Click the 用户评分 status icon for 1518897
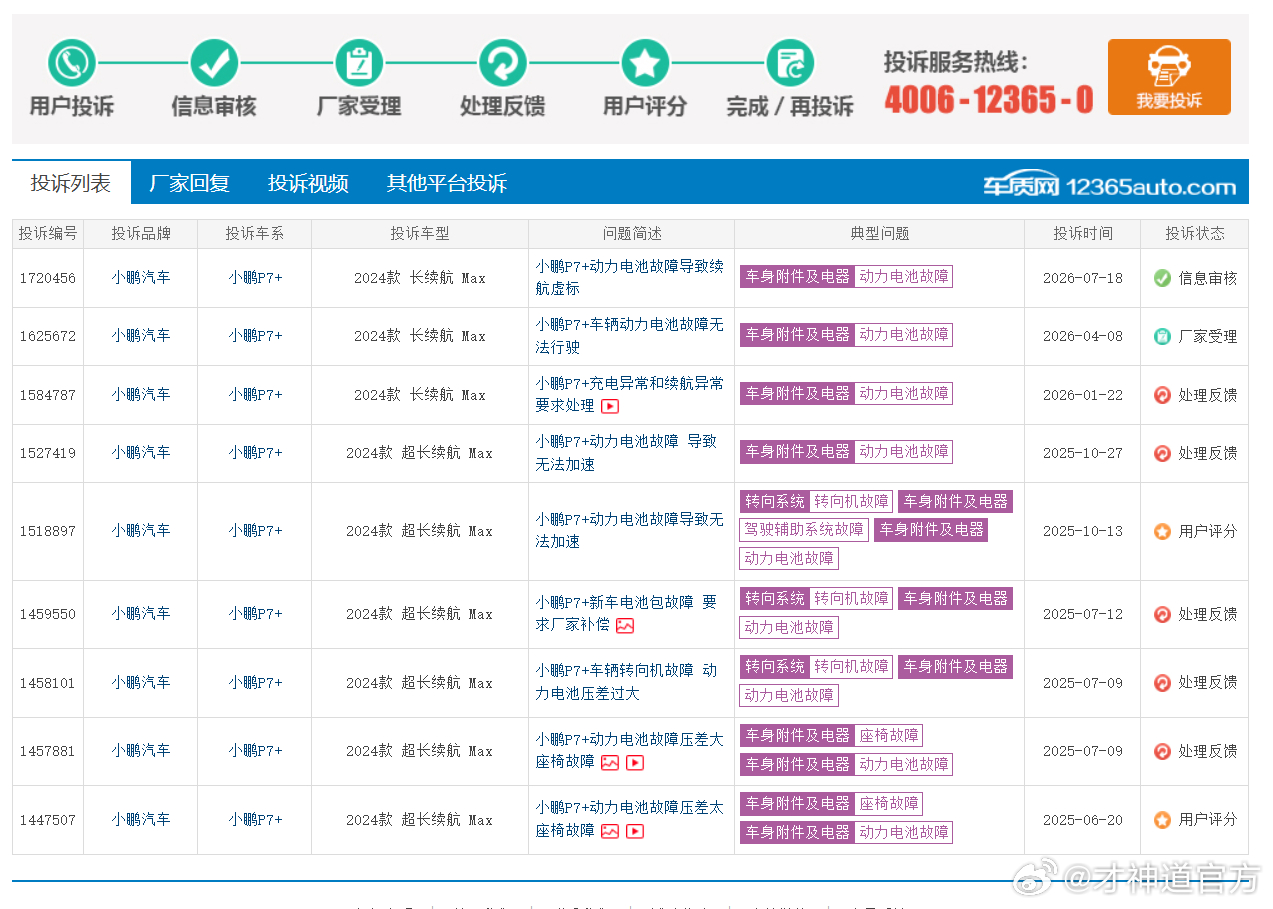This screenshot has width=1273, height=909. coord(1162,531)
